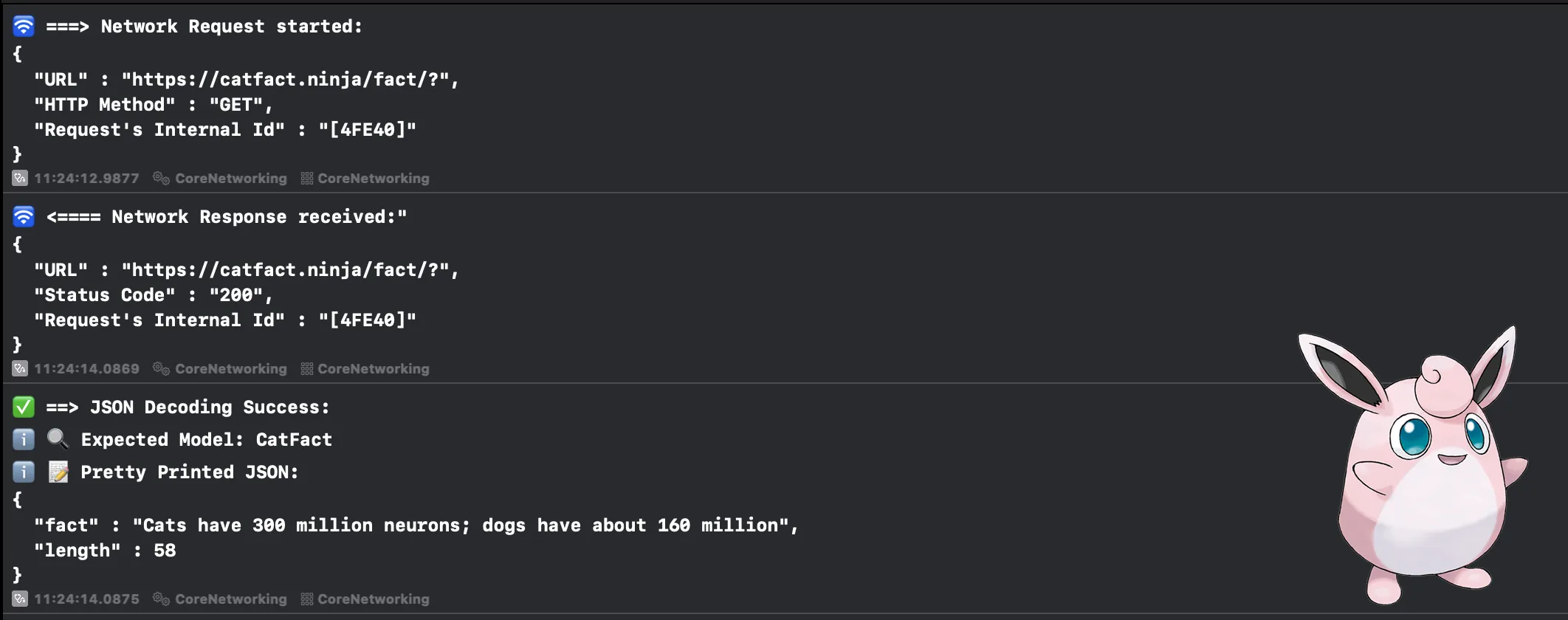Click the gear subsystem icon in first log entry
1568x620 pixels.
coord(161,178)
